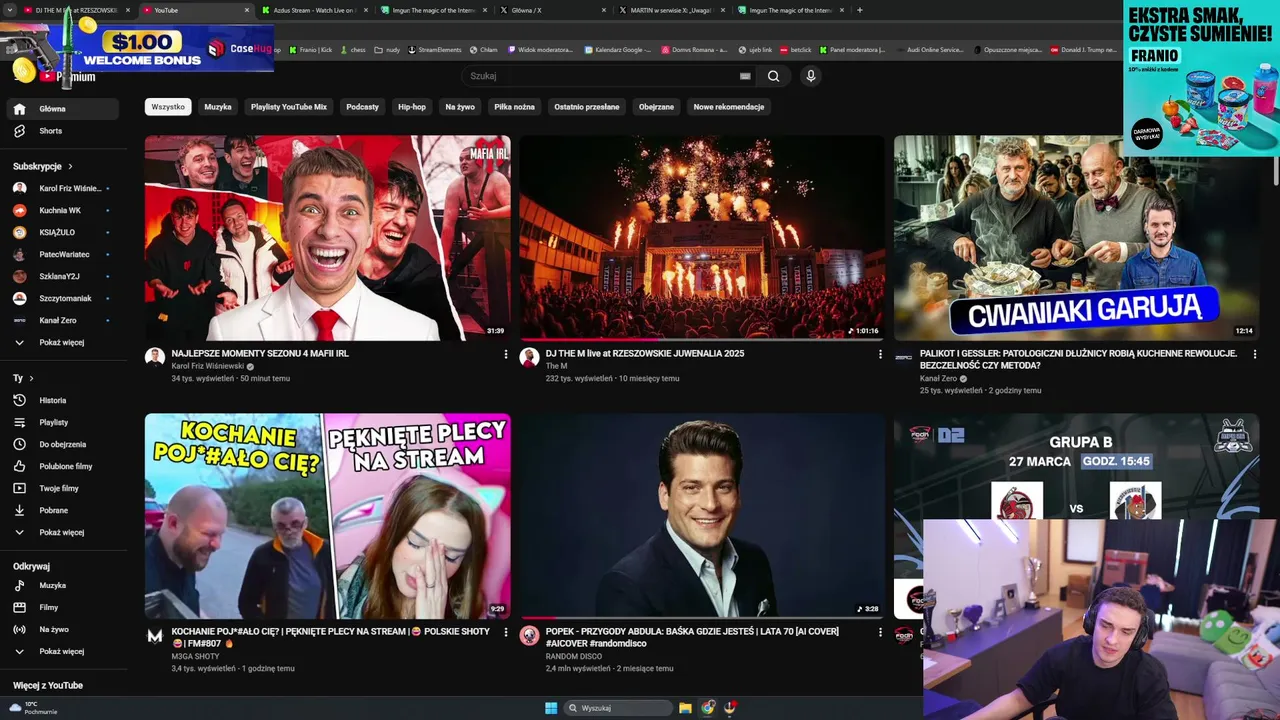Image resolution: width=1280 pixels, height=720 pixels.
Task: Click the Wyszukaj taskbar search box
Action: coord(618,708)
